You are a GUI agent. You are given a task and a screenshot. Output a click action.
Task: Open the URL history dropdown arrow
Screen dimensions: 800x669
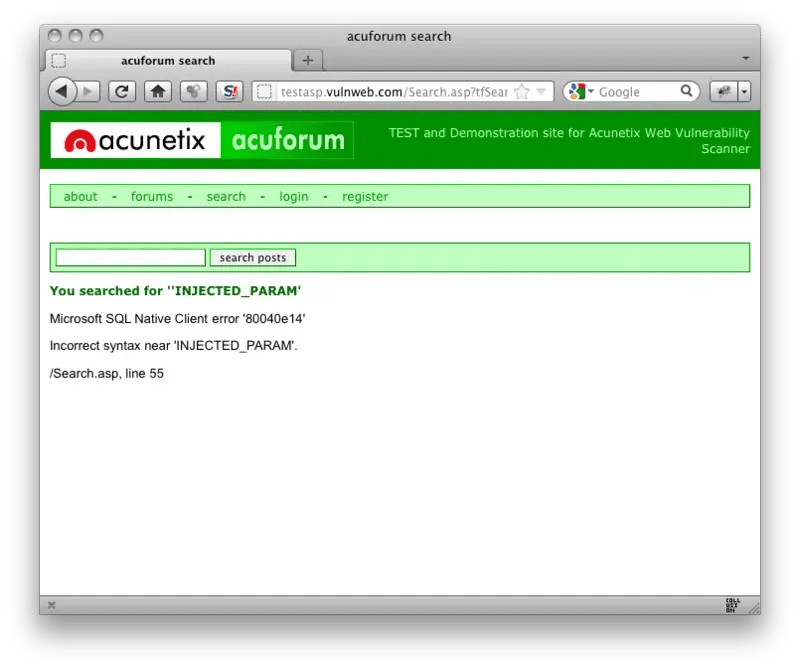[542, 92]
